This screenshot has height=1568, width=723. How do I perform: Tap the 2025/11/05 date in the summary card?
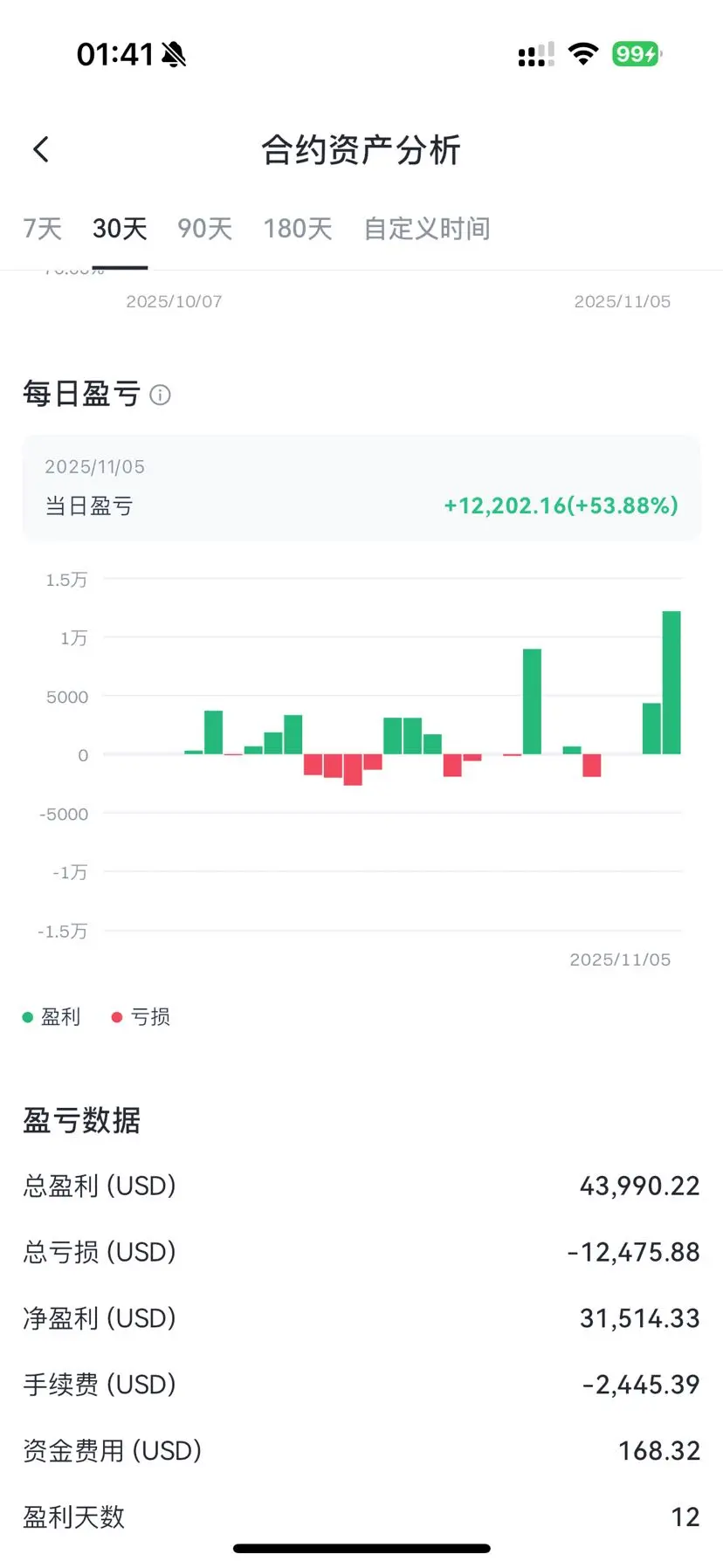coord(95,467)
